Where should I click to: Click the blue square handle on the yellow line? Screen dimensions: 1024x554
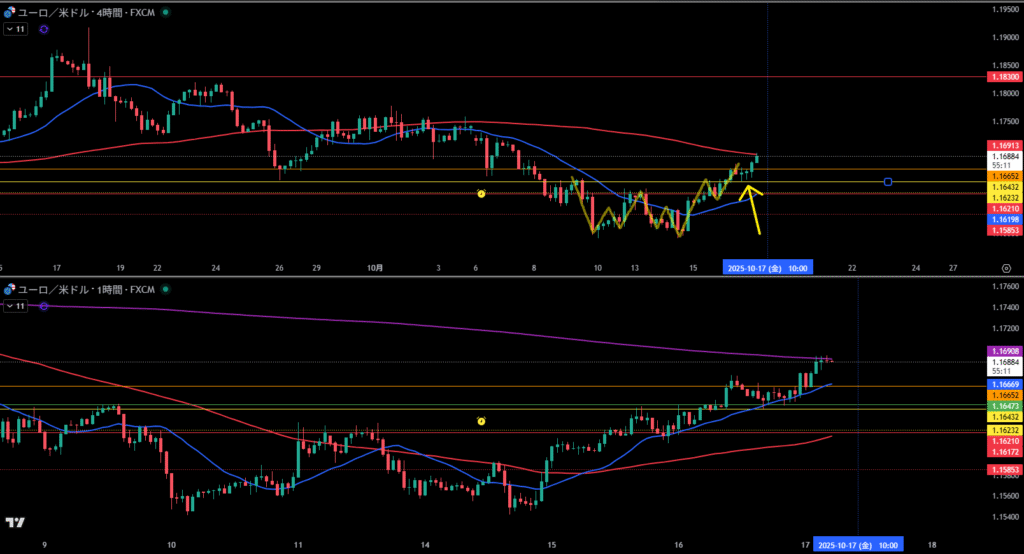click(888, 182)
